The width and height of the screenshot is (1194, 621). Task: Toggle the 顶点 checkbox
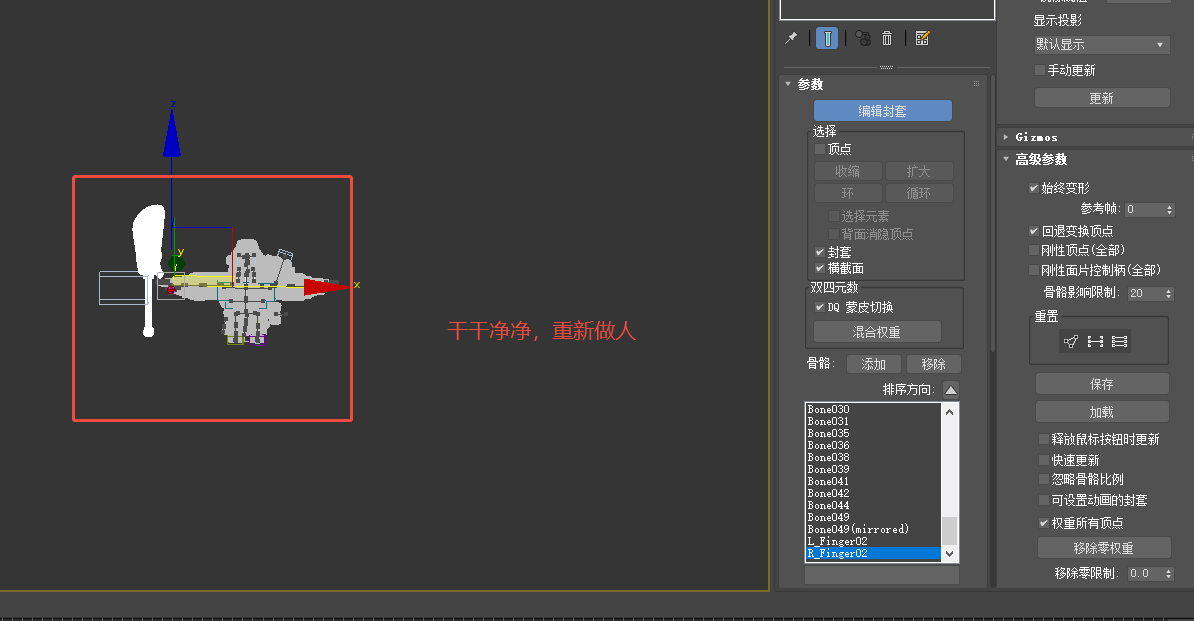click(820, 149)
